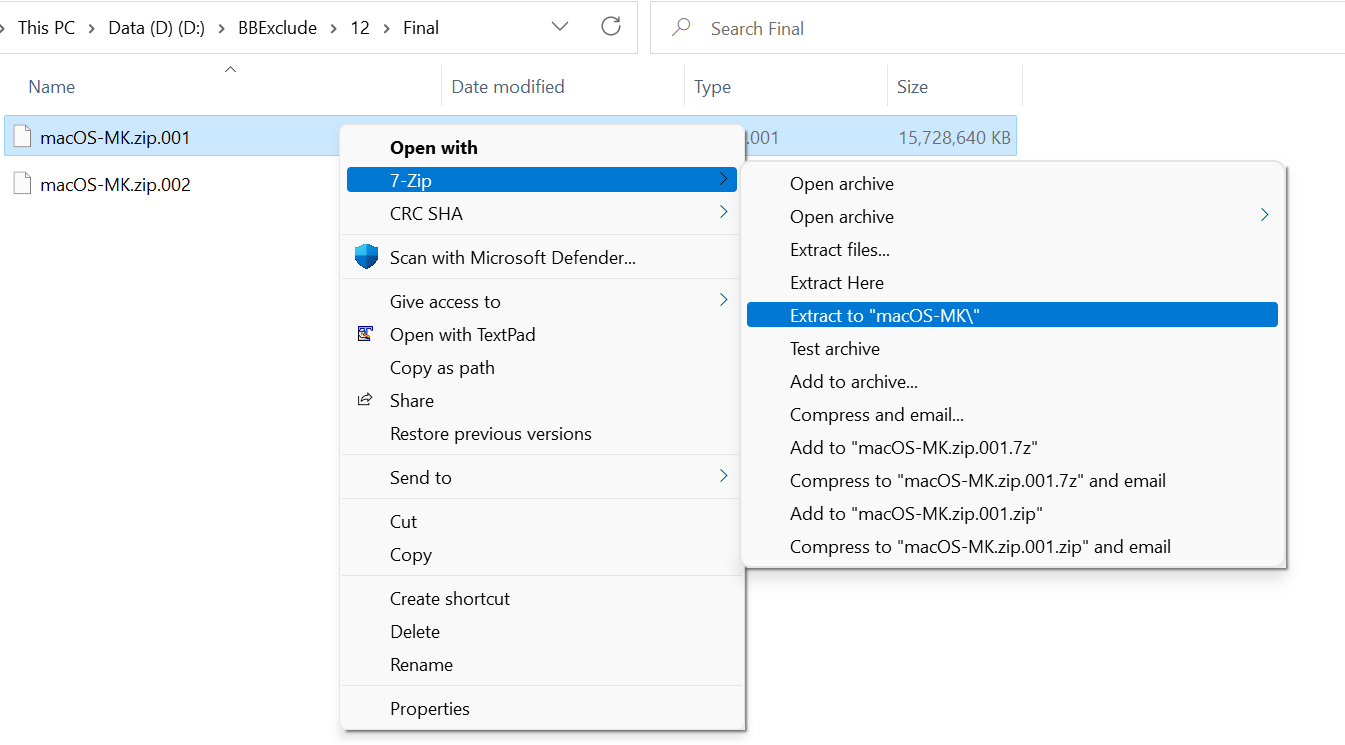
Task: Expand the second Open archive submenu arrow
Action: 1264,216
